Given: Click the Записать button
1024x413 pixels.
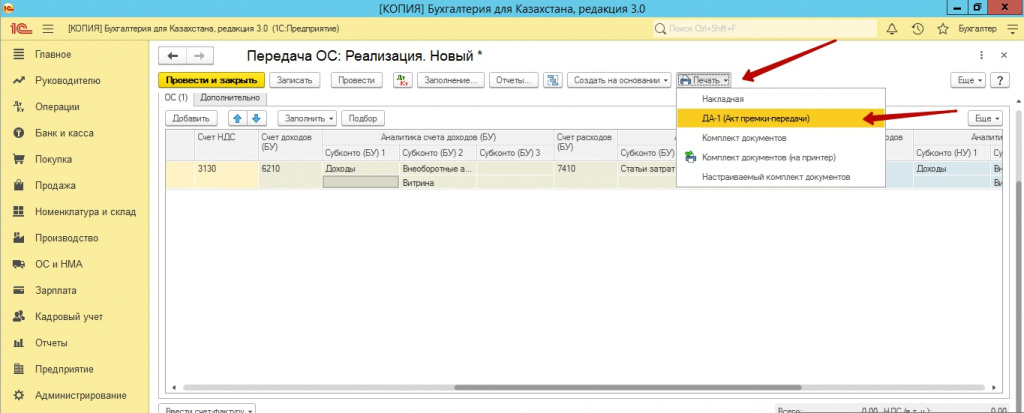Looking at the screenshot, I should (x=295, y=80).
